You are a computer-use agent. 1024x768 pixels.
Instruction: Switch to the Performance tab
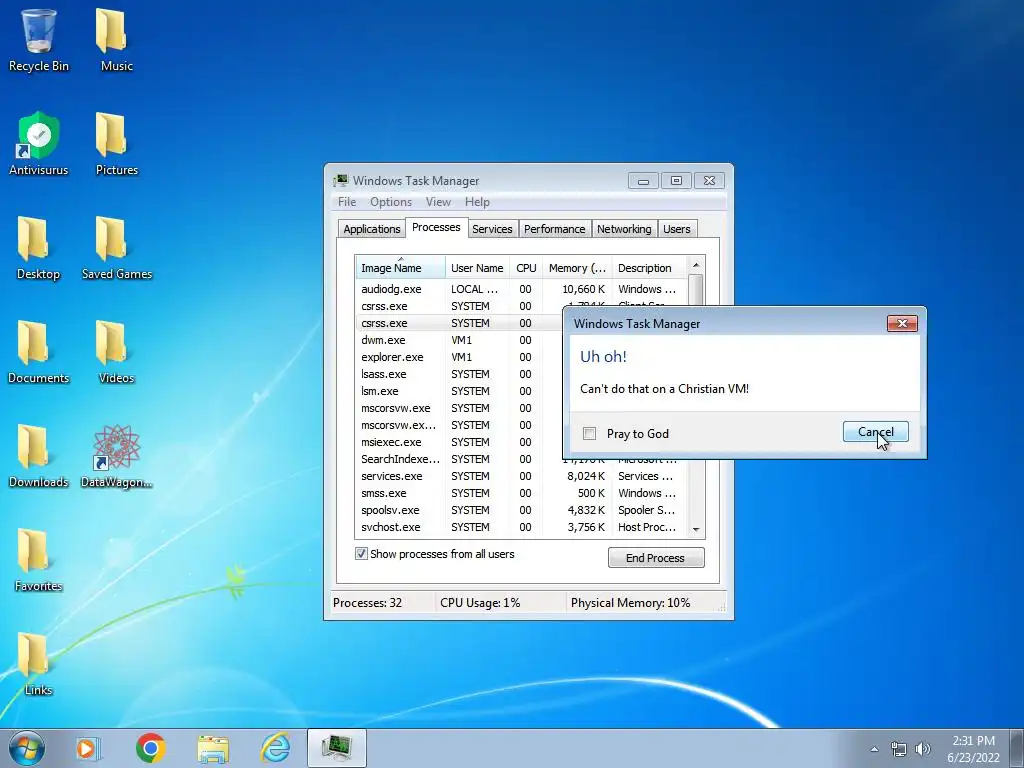click(x=554, y=229)
